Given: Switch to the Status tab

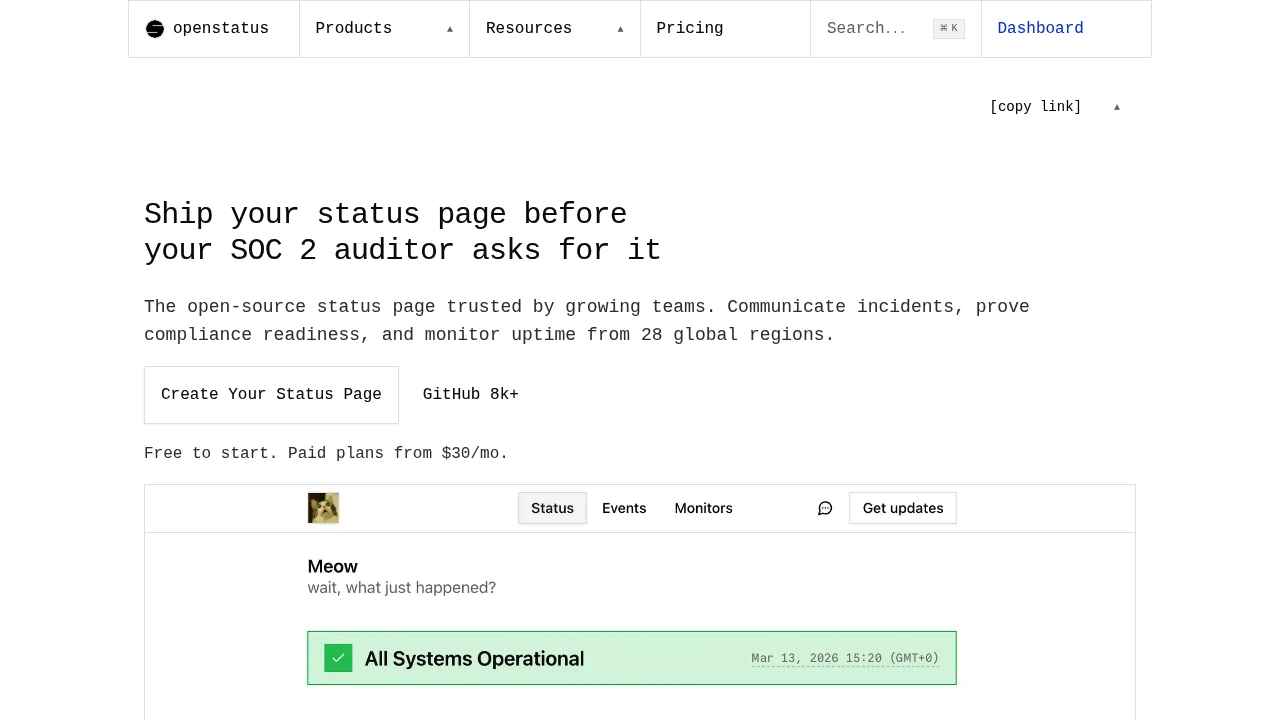Looking at the screenshot, I should click(552, 508).
